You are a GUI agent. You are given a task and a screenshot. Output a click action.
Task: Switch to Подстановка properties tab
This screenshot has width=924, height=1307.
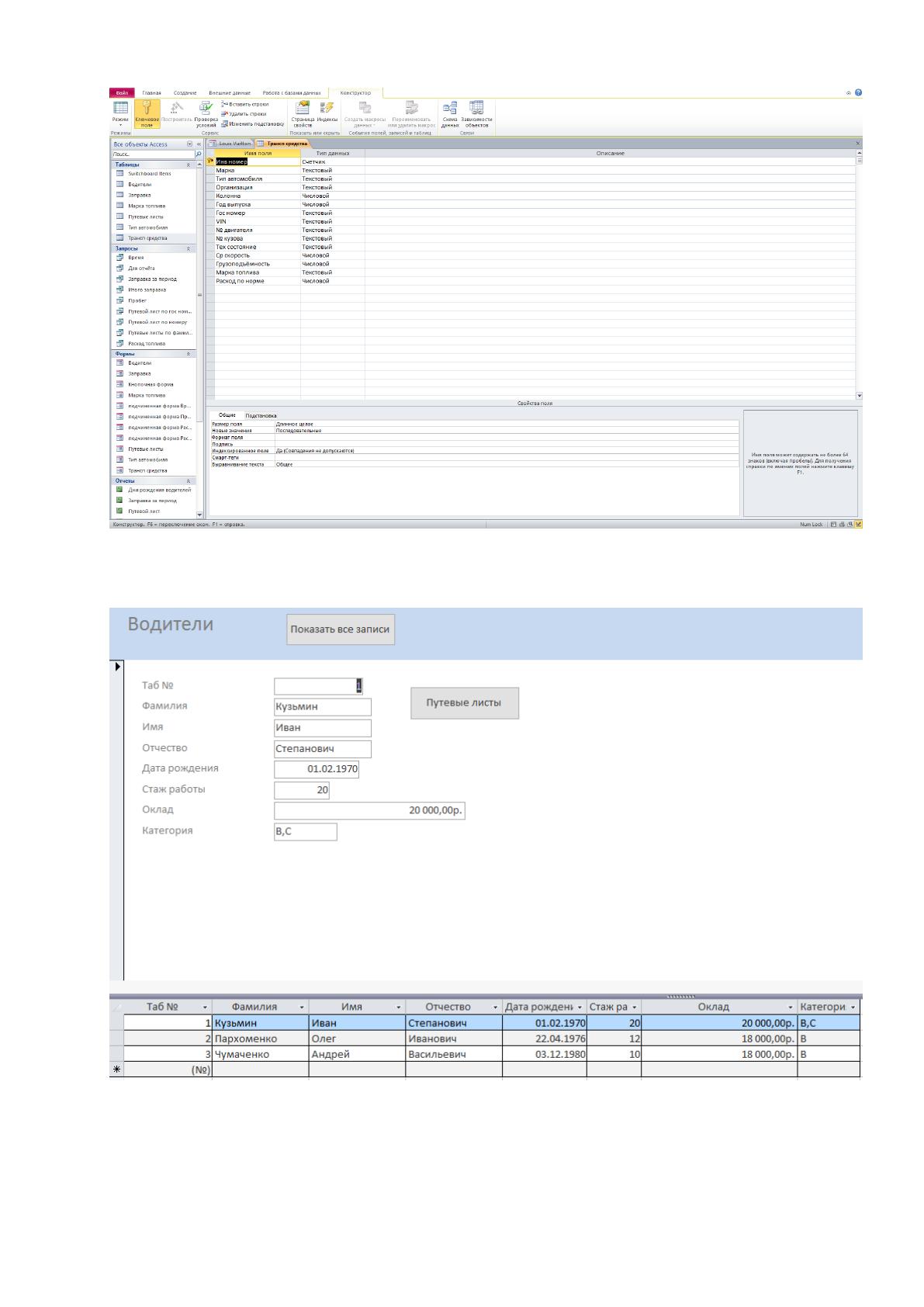pyautogui.click(x=261, y=416)
